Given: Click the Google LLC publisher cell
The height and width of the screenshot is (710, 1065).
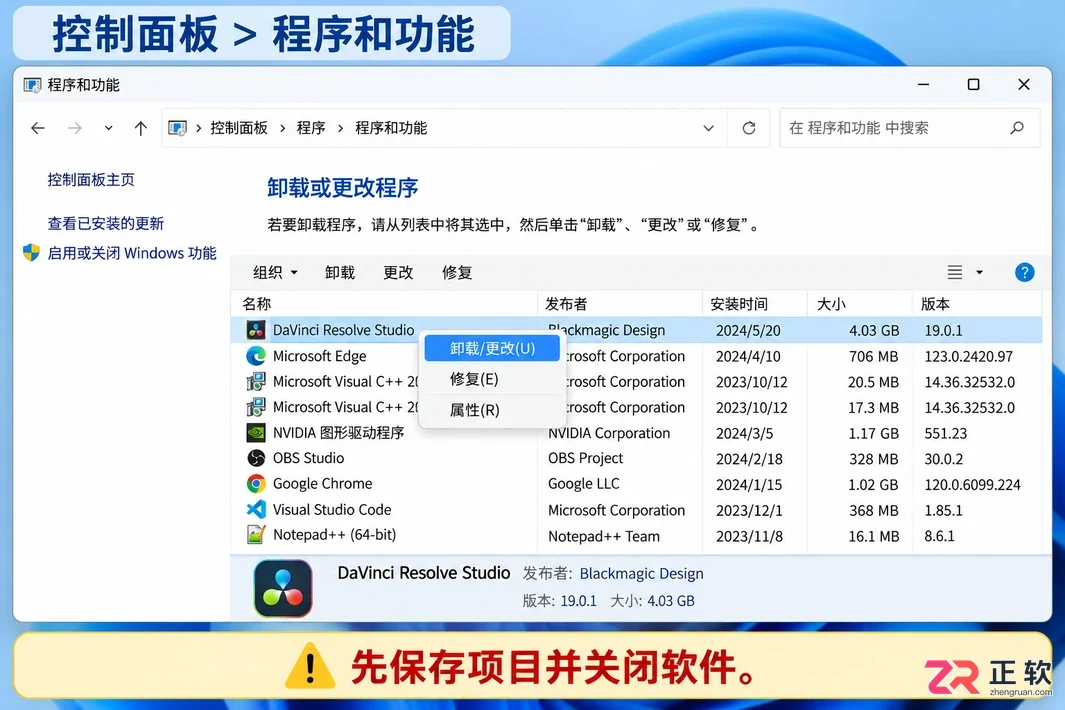Looking at the screenshot, I should 584,484.
